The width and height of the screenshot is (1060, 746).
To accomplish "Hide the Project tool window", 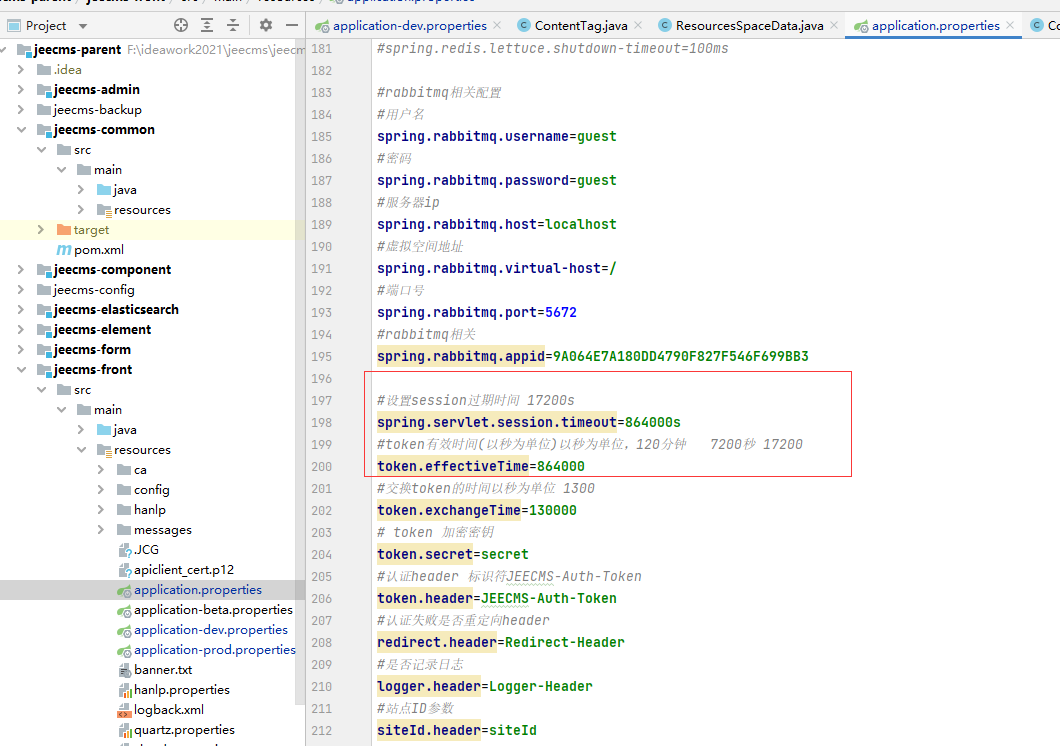I will point(291,25).
